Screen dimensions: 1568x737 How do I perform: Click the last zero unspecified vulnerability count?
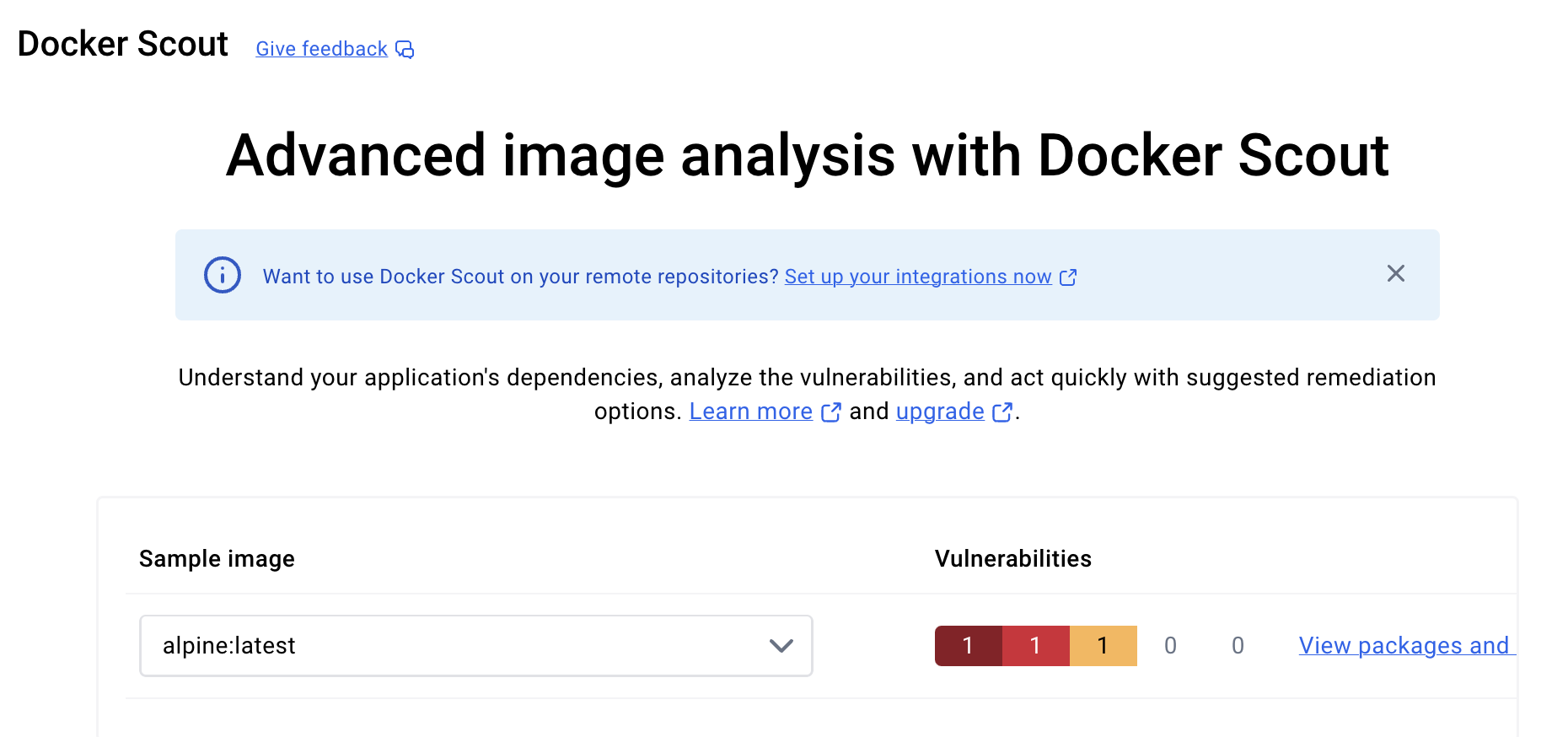click(1238, 646)
